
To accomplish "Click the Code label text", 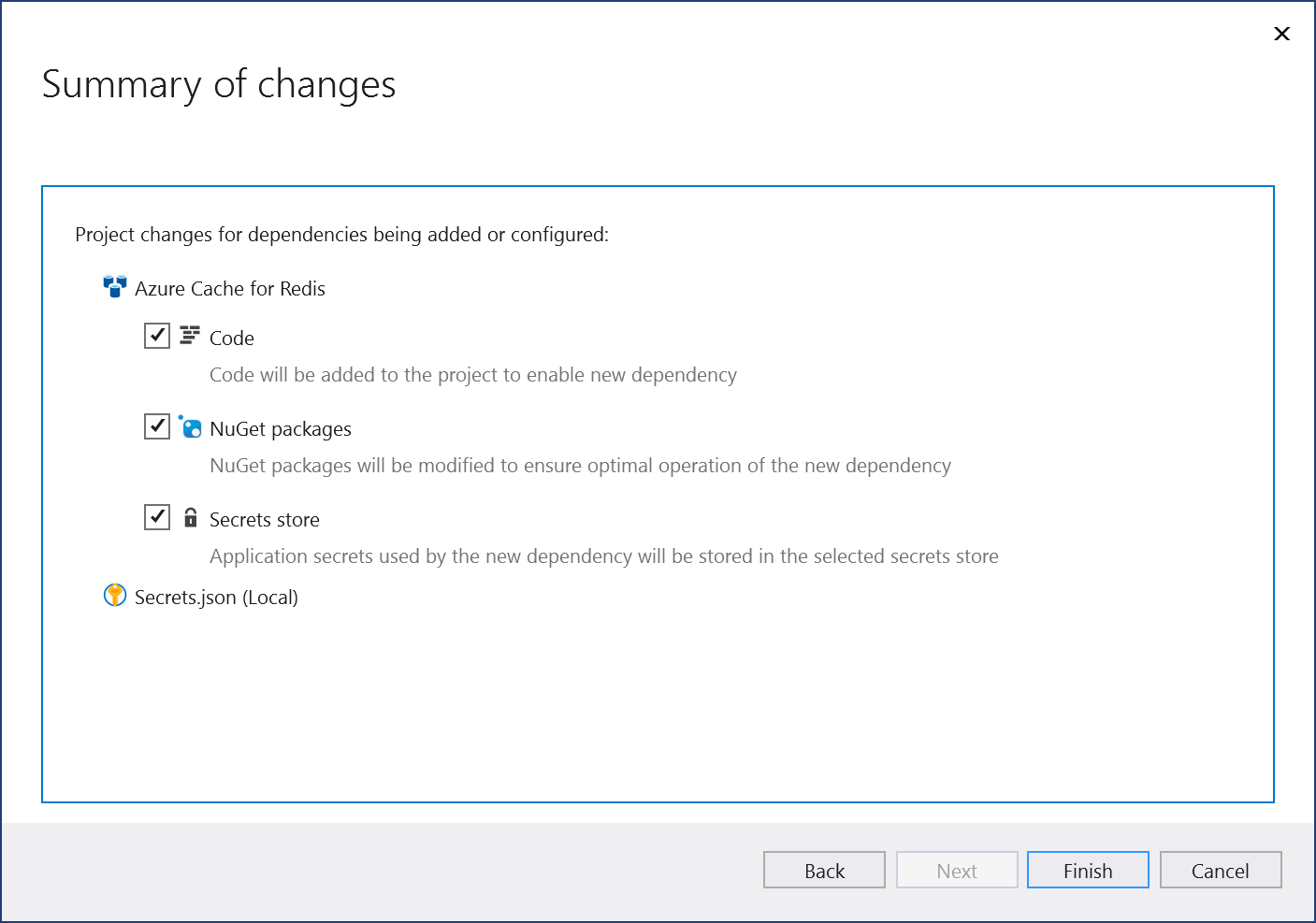I will click(232, 338).
